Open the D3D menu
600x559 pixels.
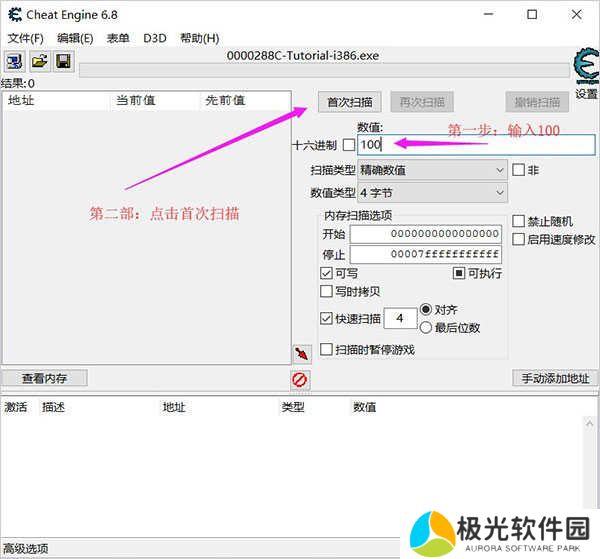[155, 38]
